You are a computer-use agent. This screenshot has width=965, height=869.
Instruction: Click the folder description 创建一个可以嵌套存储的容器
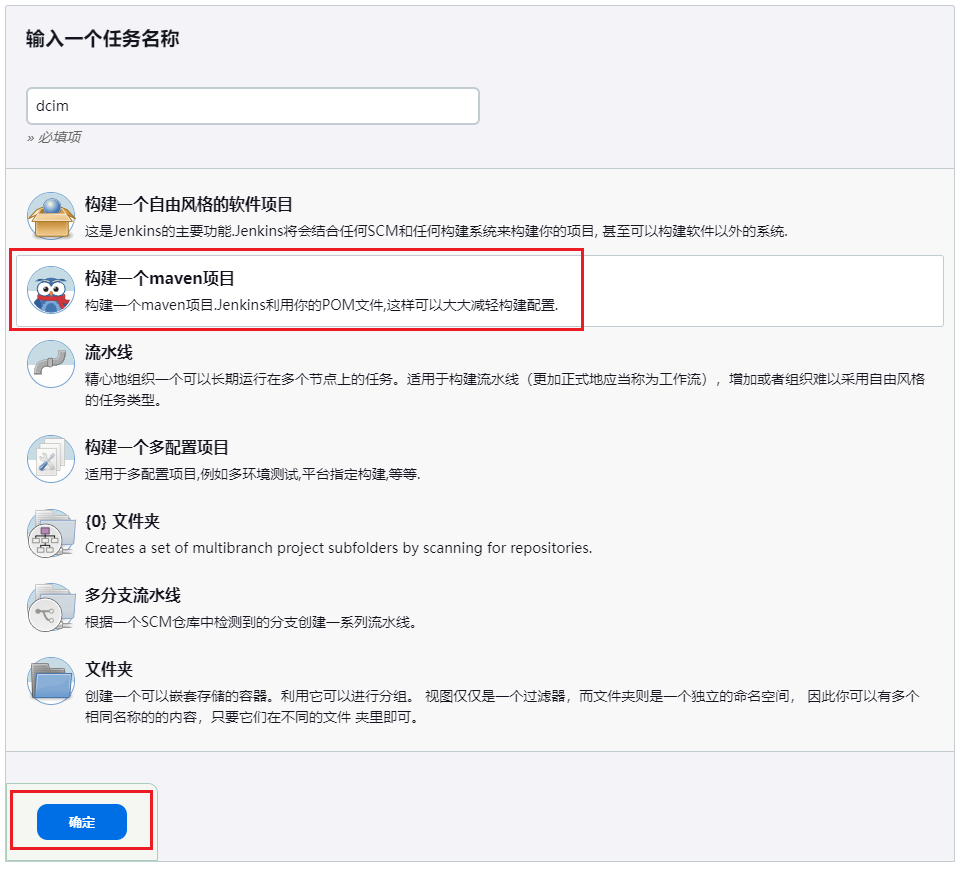[x=502, y=707]
